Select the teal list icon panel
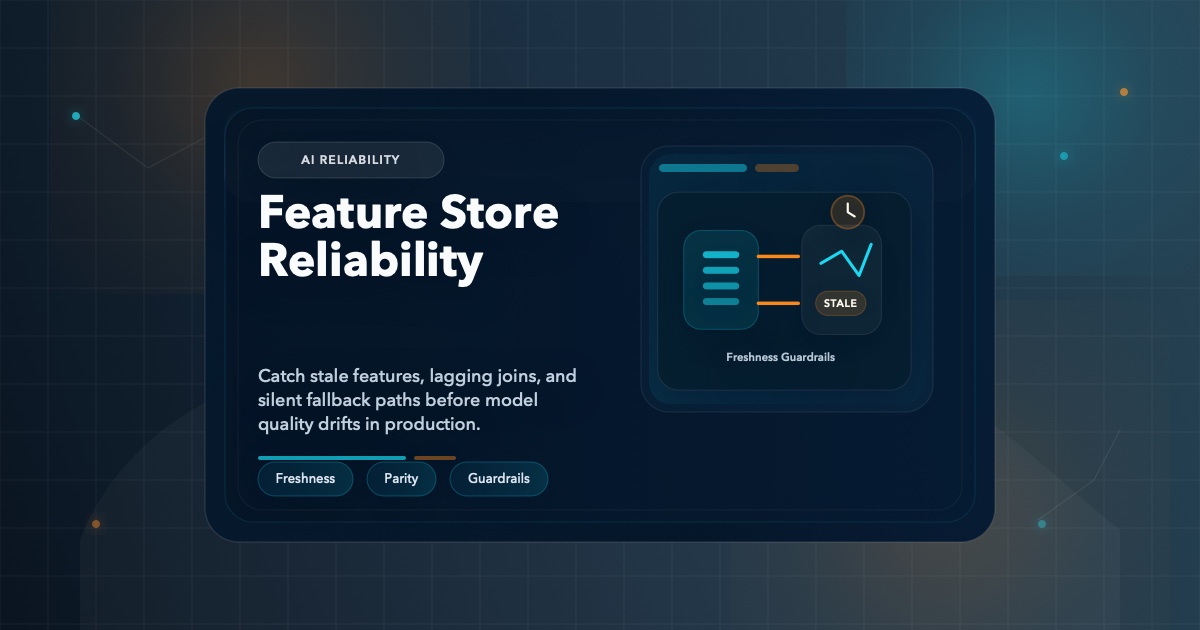The width and height of the screenshot is (1200, 630). [720, 279]
